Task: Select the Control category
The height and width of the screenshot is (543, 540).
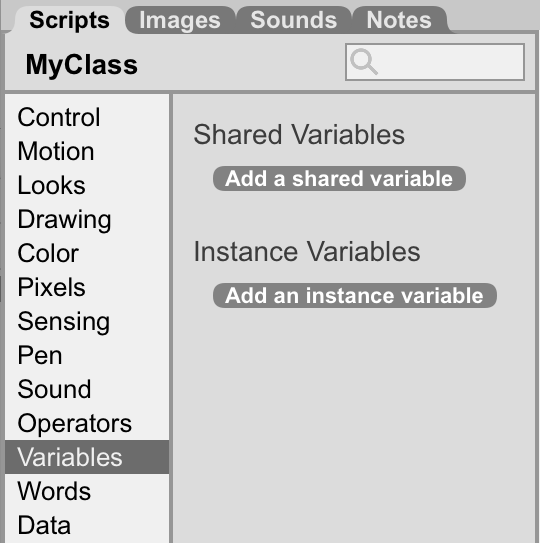Action: tap(87, 117)
